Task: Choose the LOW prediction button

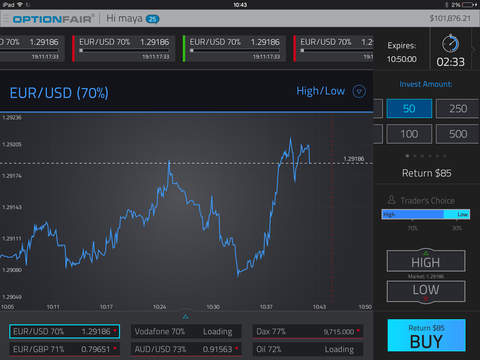Action: point(426,291)
